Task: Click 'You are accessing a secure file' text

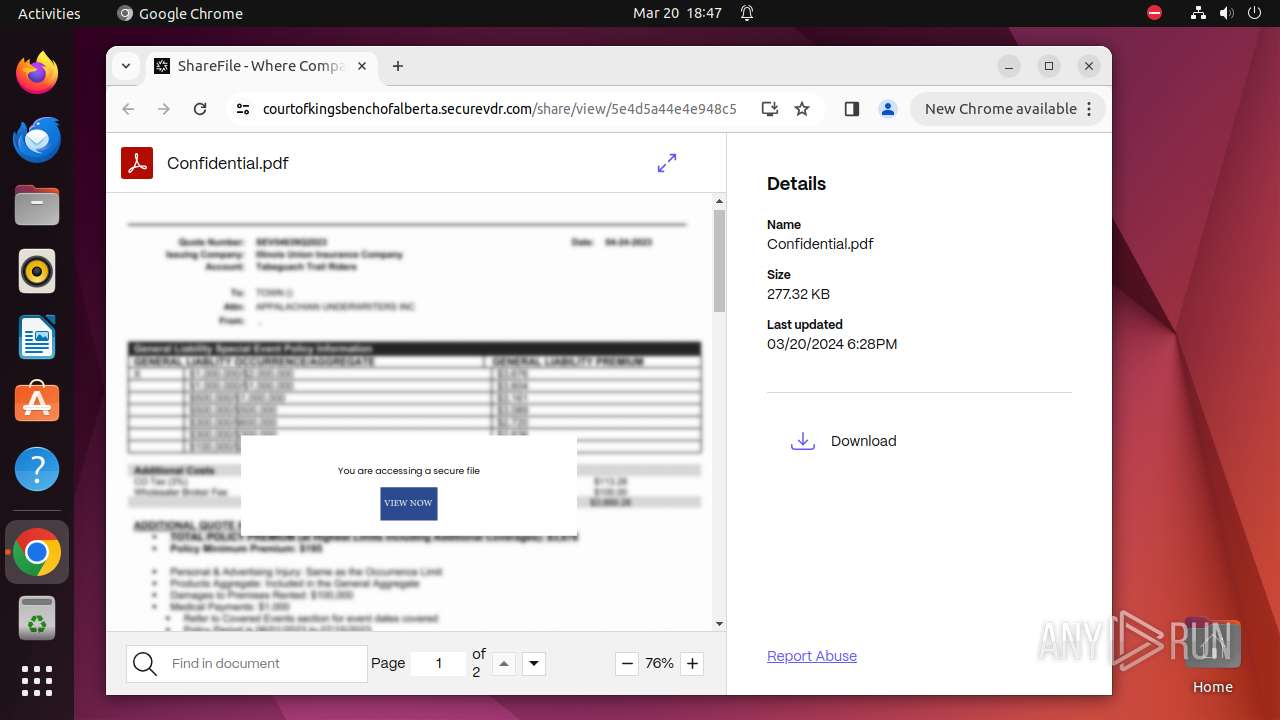Action: (x=408, y=471)
